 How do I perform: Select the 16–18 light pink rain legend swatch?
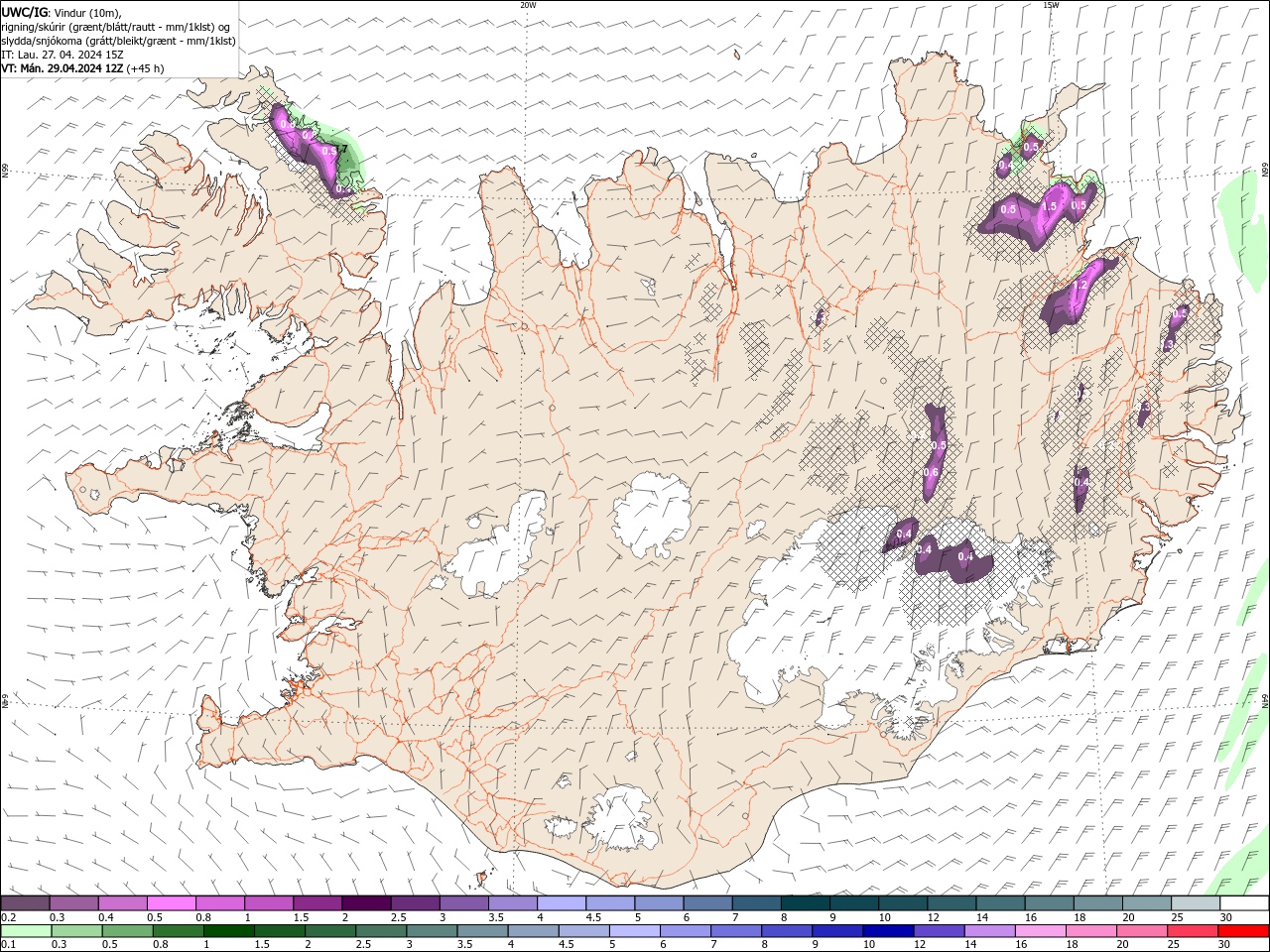tap(1039, 931)
